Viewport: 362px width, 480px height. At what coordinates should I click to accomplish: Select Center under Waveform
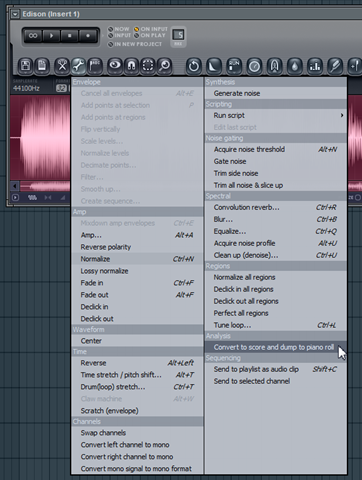click(x=137, y=341)
